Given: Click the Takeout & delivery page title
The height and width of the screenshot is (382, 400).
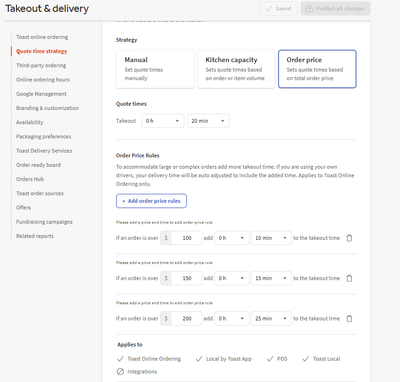Looking at the screenshot, I should (47, 9).
